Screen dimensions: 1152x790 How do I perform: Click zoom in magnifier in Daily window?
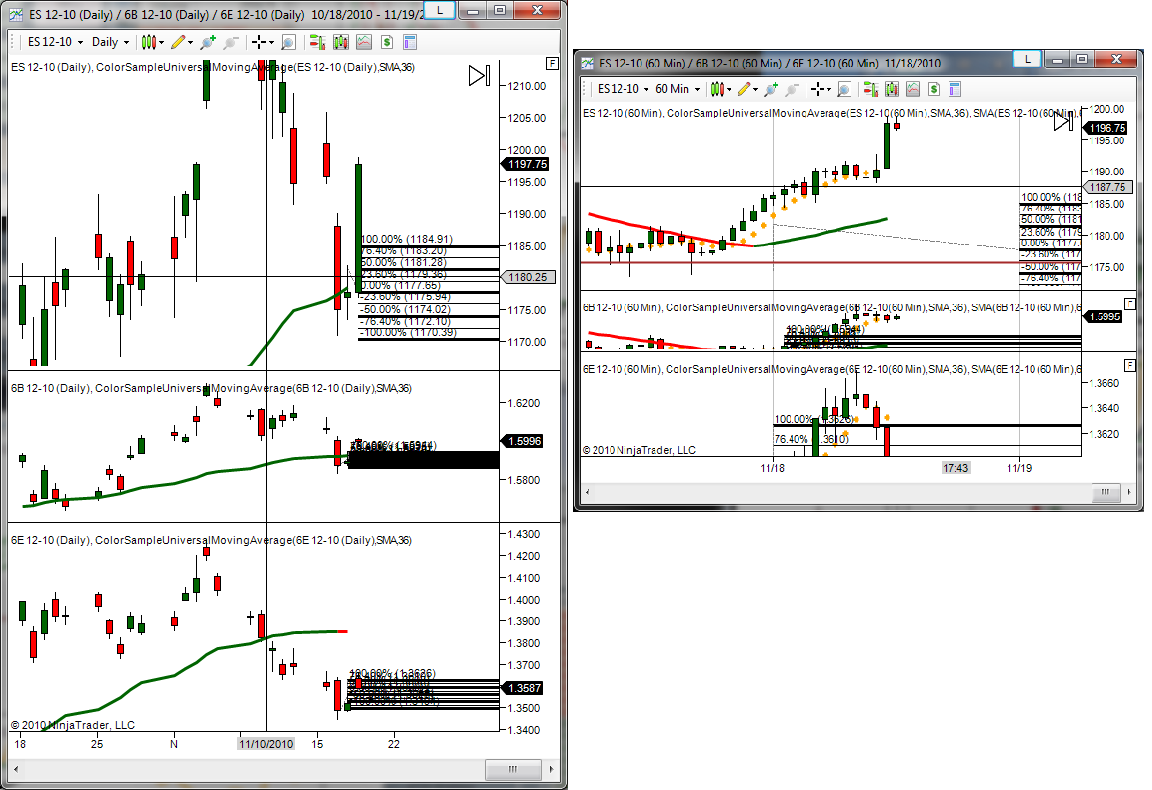click(208, 42)
